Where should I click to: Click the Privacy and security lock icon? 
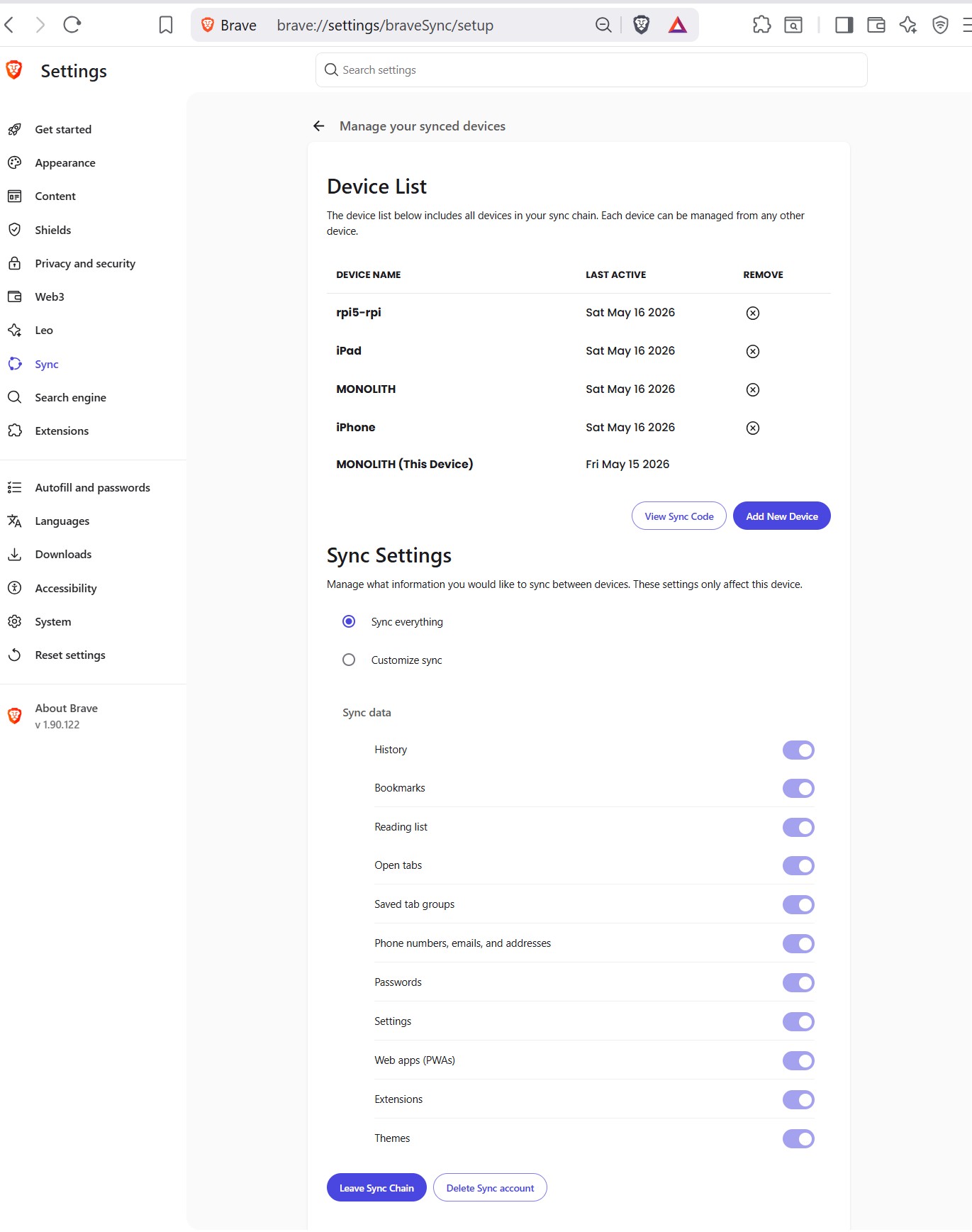(x=14, y=263)
